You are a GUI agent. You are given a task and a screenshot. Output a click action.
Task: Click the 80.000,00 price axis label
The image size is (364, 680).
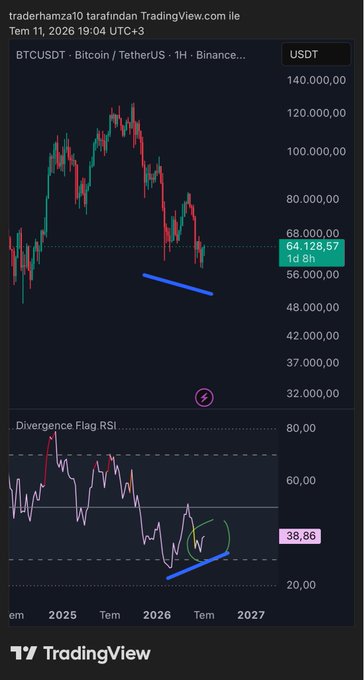click(x=312, y=199)
